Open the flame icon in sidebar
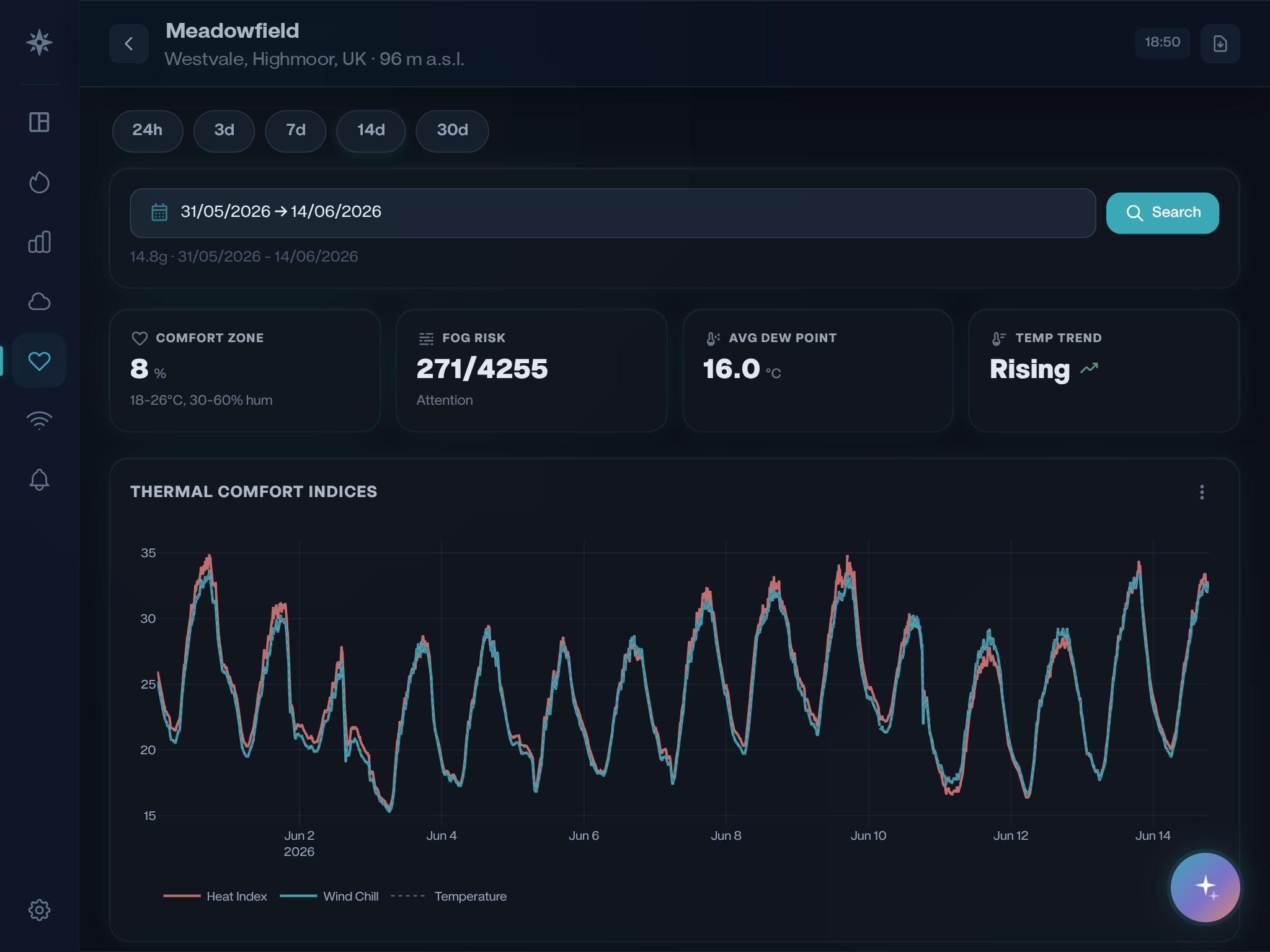 [39, 182]
